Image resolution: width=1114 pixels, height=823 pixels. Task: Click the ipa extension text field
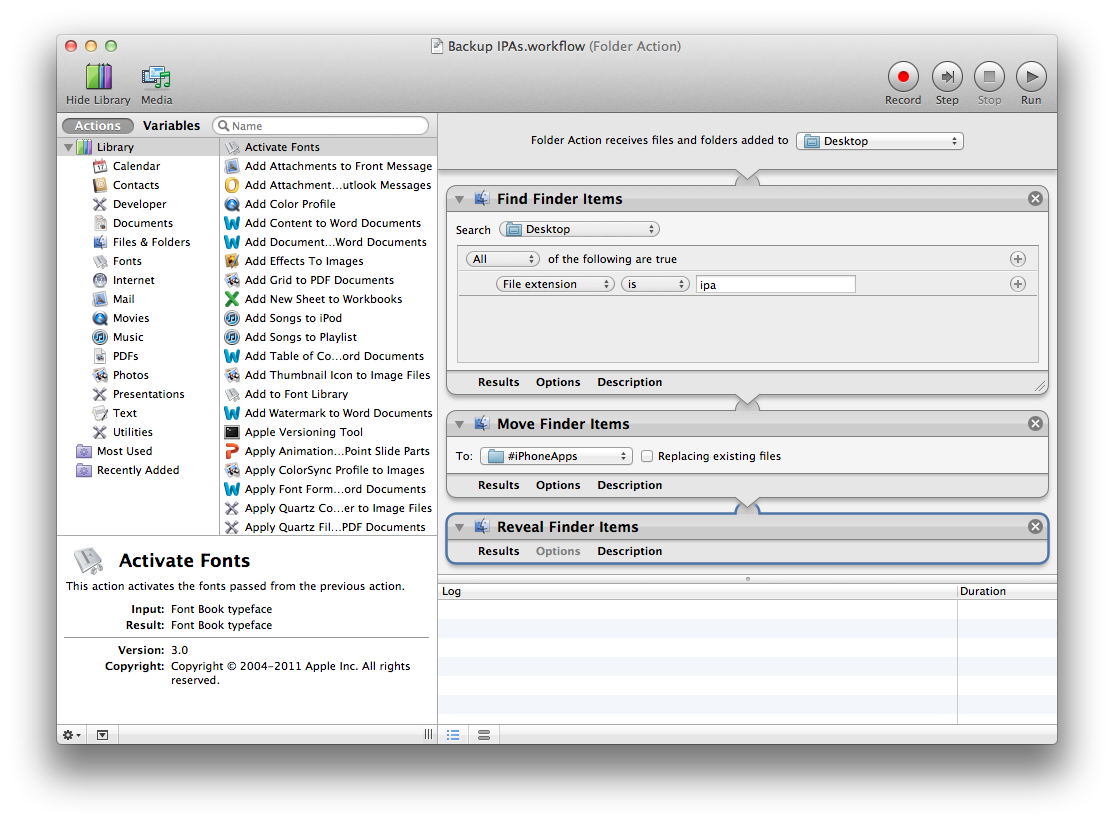tap(776, 284)
